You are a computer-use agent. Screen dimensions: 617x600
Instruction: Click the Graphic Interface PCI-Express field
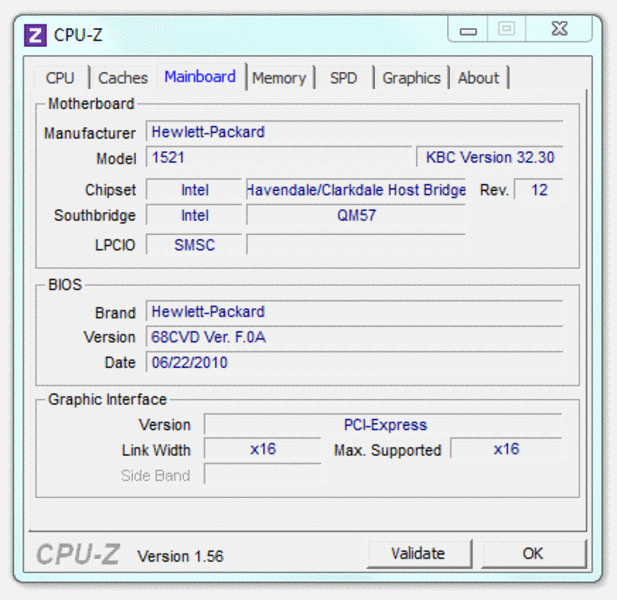click(383, 425)
